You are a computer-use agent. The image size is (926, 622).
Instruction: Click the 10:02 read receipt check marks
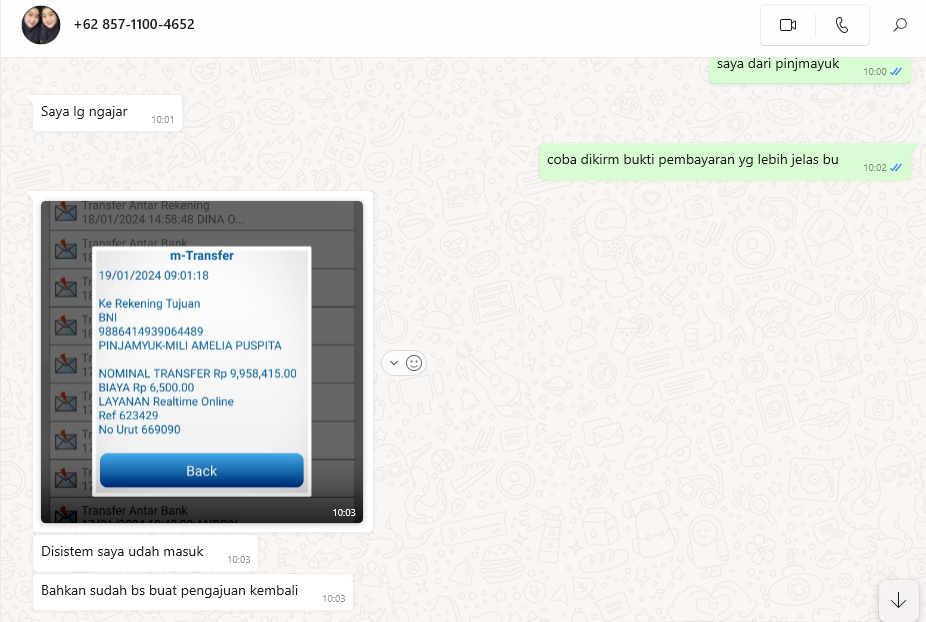pyautogui.click(x=896, y=168)
